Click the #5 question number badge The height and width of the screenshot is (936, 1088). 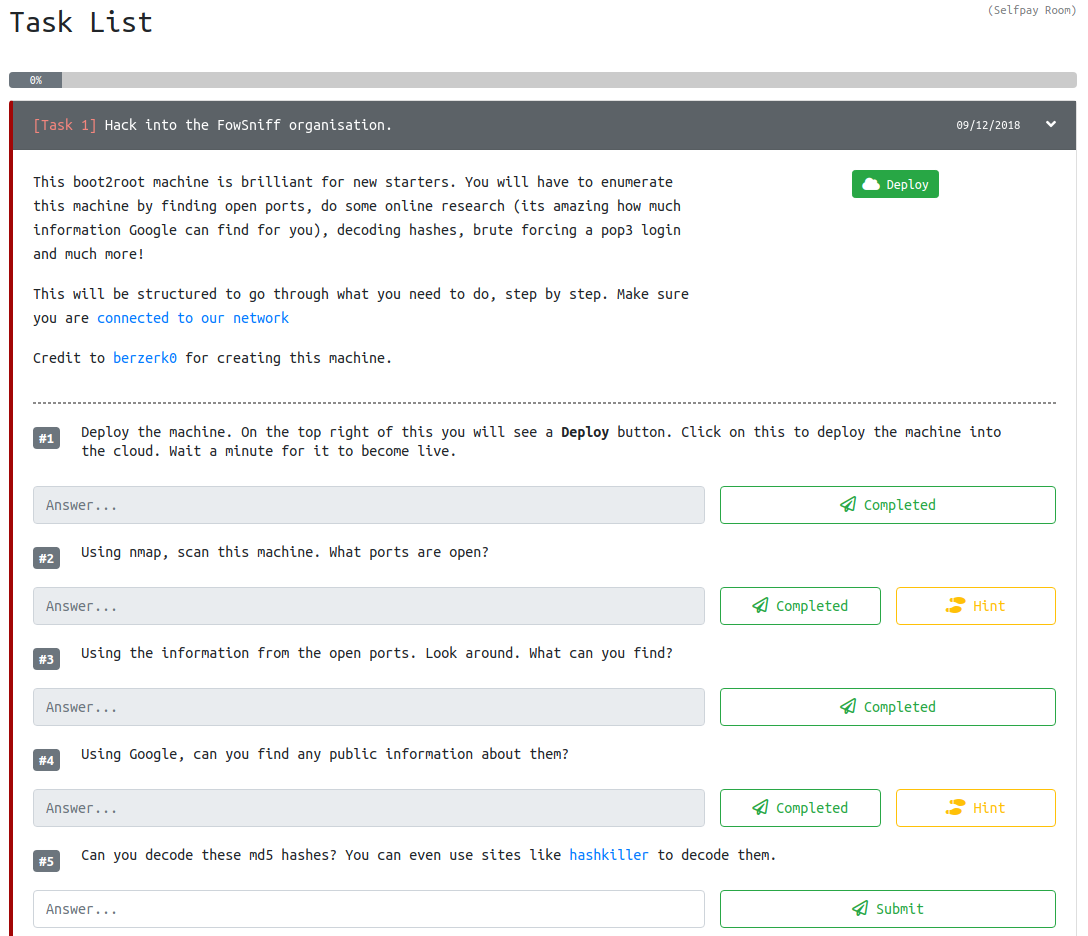[x=46, y=861]
